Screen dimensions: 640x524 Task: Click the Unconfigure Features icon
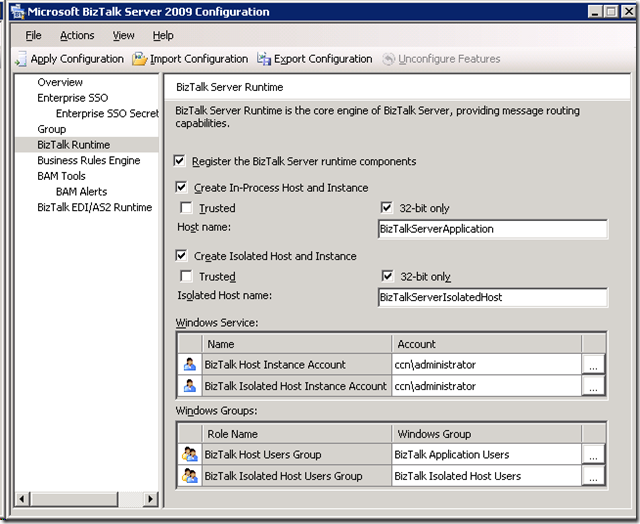pyautogui.click(x=389, y=59)
